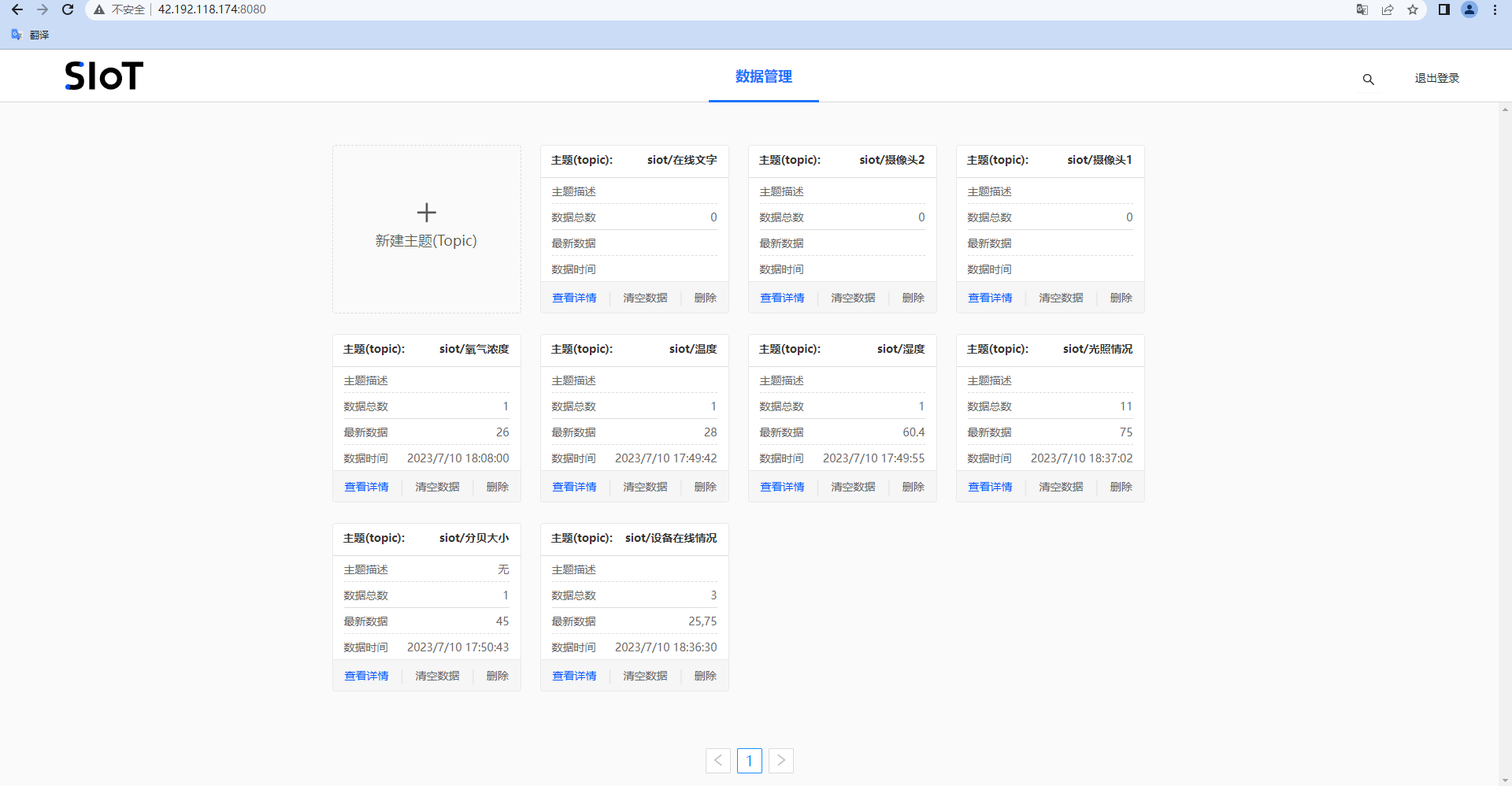1512x786 pixels.
Task: Clear data of siot/分贝大小 topic
Action: click(437, 676)
